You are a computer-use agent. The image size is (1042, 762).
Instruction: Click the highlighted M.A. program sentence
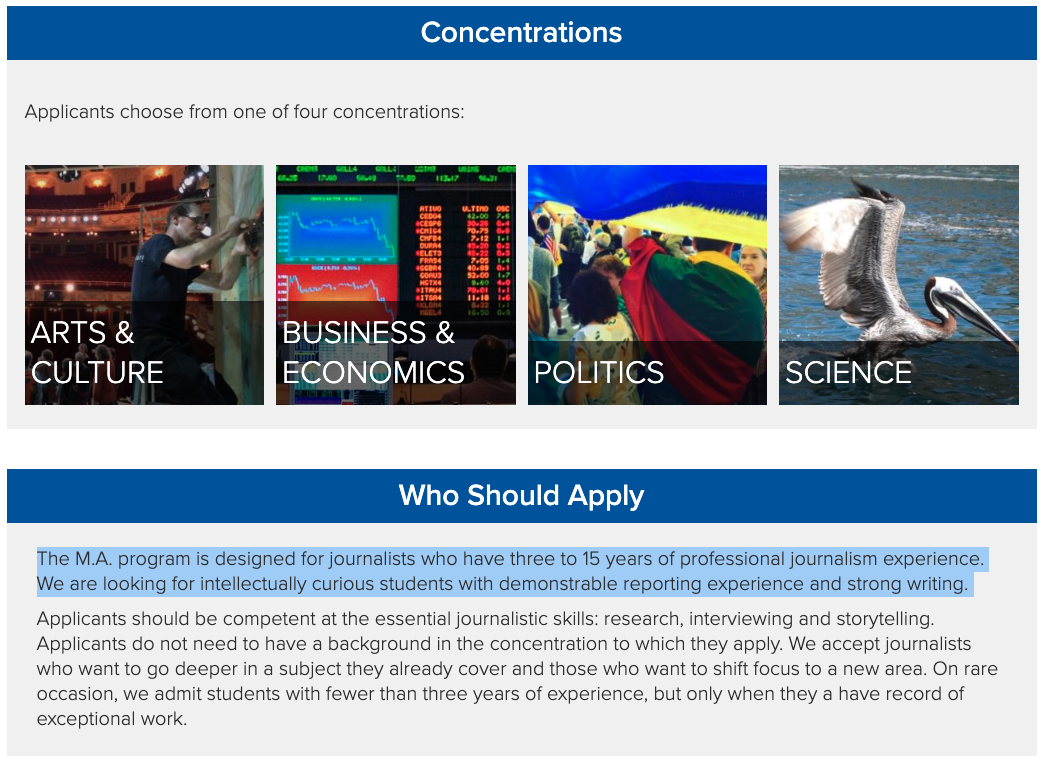coord(510,559)
